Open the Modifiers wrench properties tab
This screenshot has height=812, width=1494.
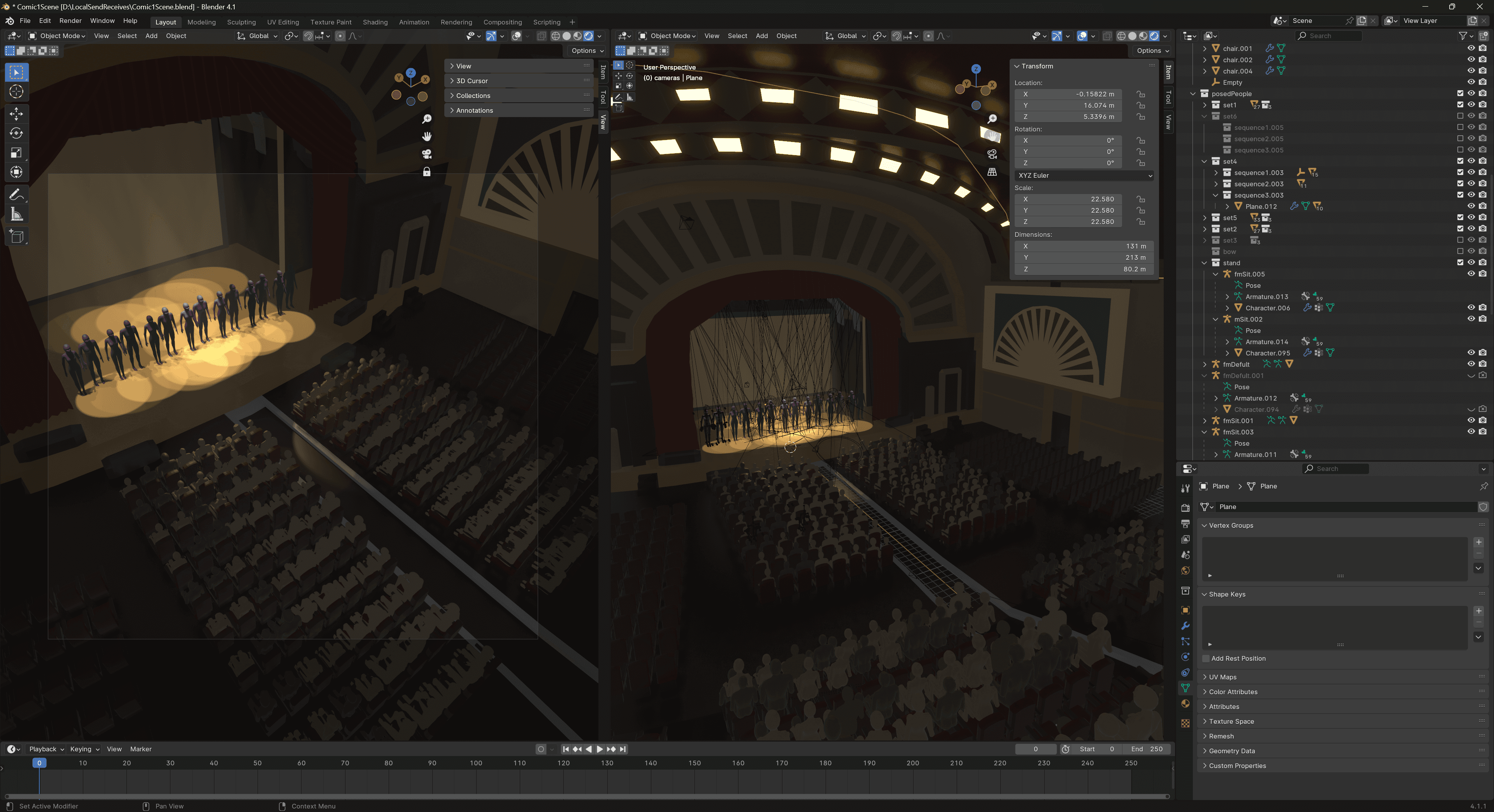click(1185, 626)
